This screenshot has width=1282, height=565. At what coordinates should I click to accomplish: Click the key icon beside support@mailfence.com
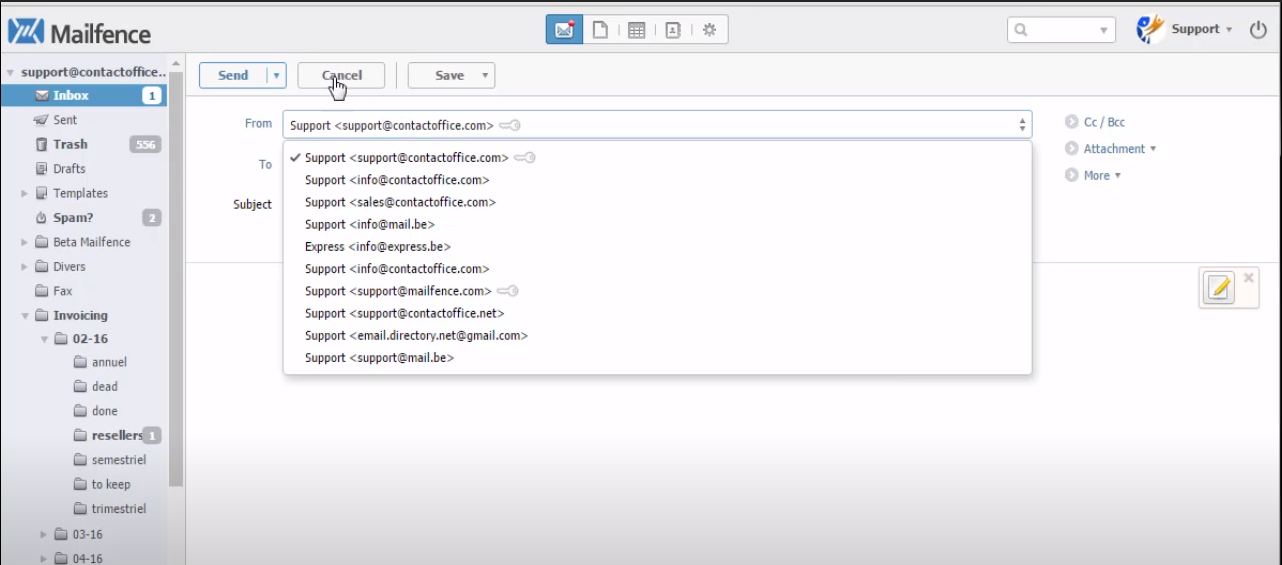[x=508, y=291]
